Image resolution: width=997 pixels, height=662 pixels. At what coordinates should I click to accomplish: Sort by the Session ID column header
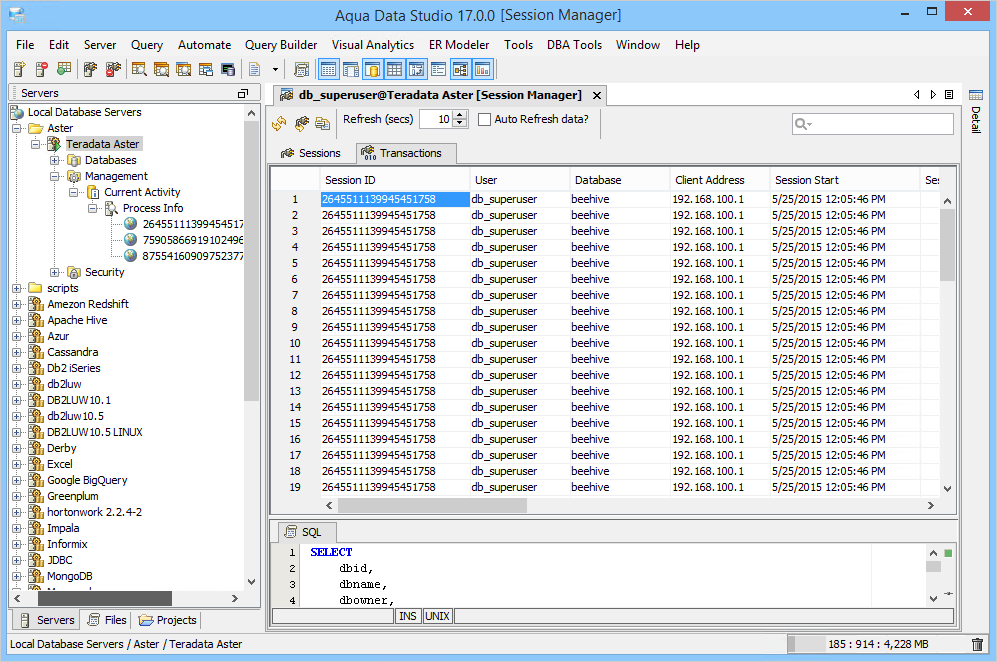395,180
